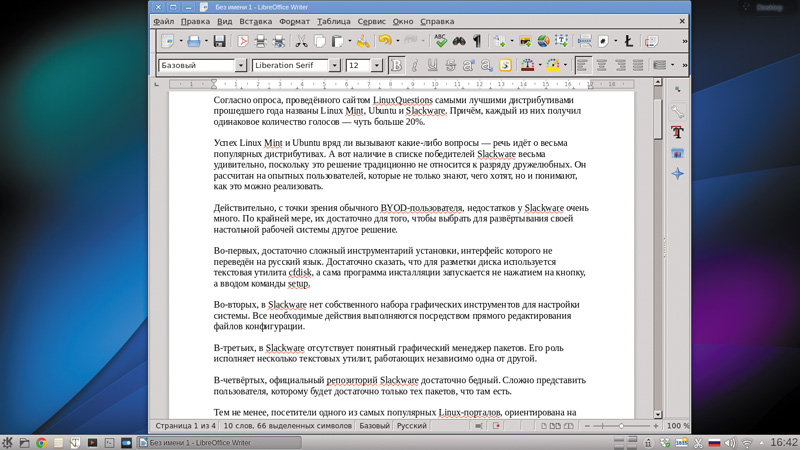The height and width of the screenshot is (450, 800).
Task: Expand the line spacing arrow
Action: click(x=672, y=65)
